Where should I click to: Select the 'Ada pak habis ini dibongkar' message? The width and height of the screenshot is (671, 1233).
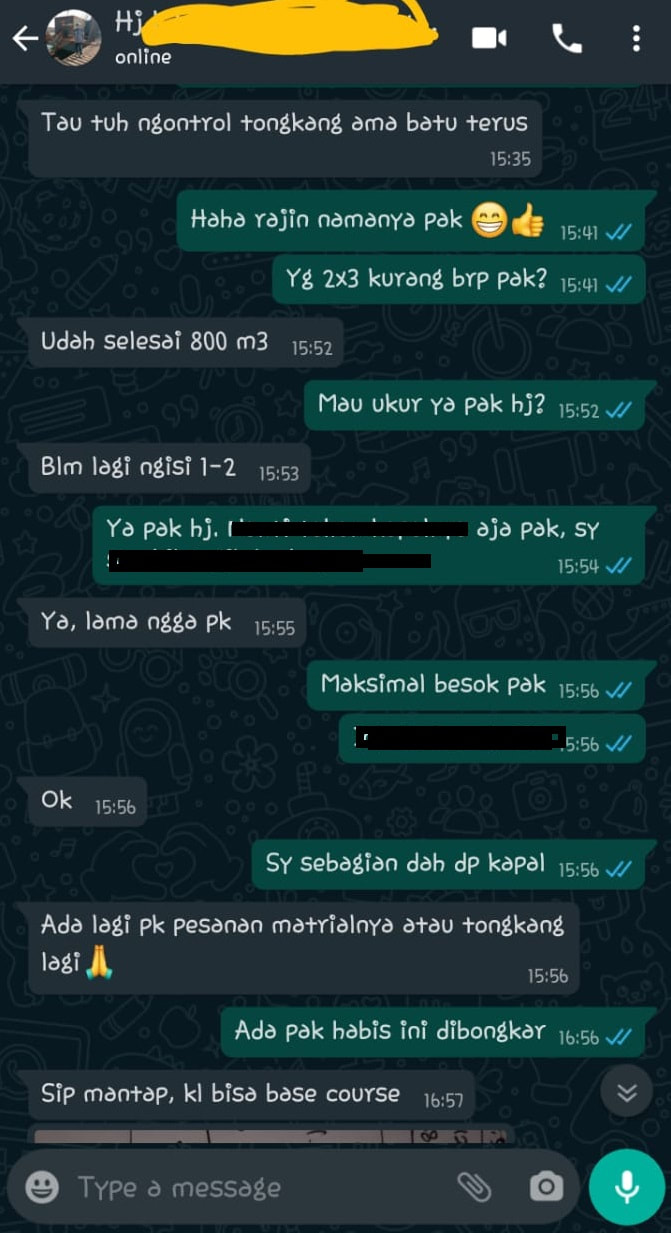pyautogui.click(x=432, y=1032)
